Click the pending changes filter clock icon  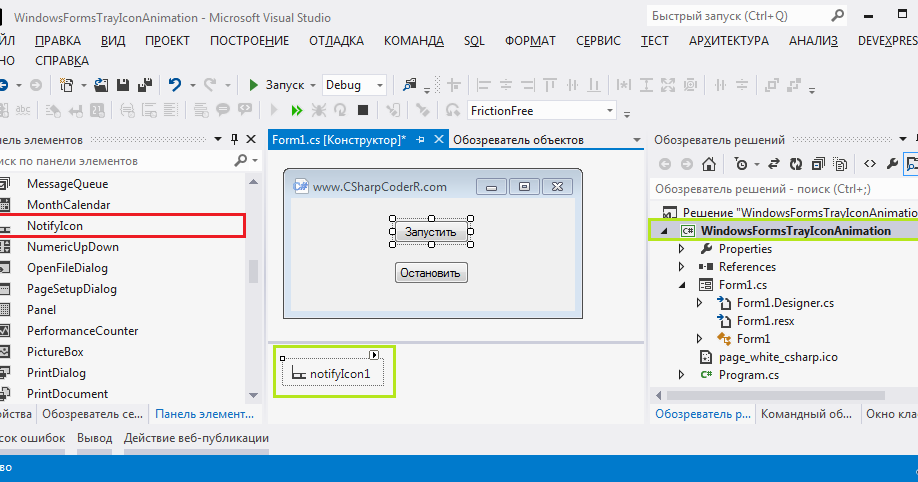pos(741,165)
